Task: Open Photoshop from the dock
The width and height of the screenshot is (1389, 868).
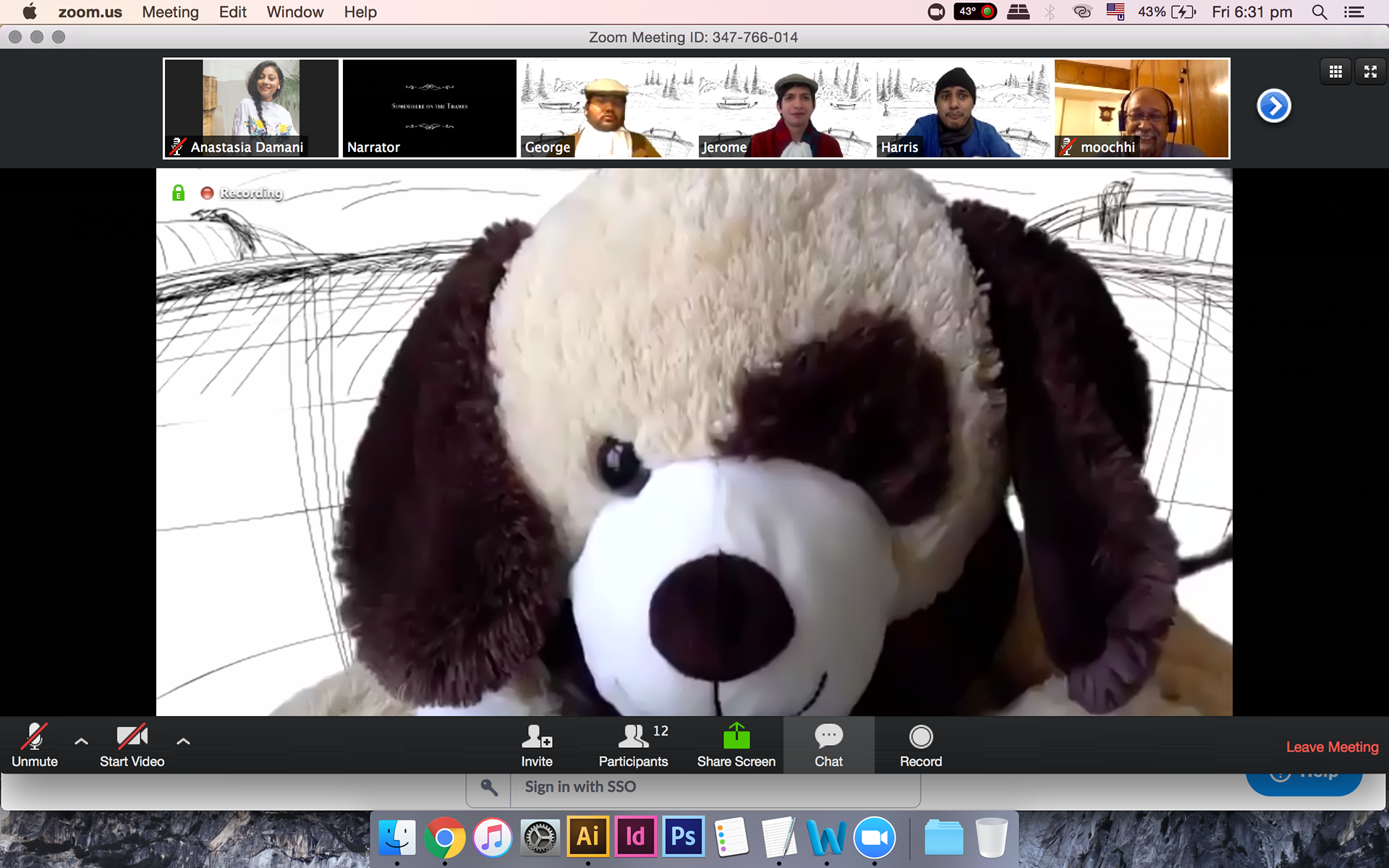Action: click(683, 837)
